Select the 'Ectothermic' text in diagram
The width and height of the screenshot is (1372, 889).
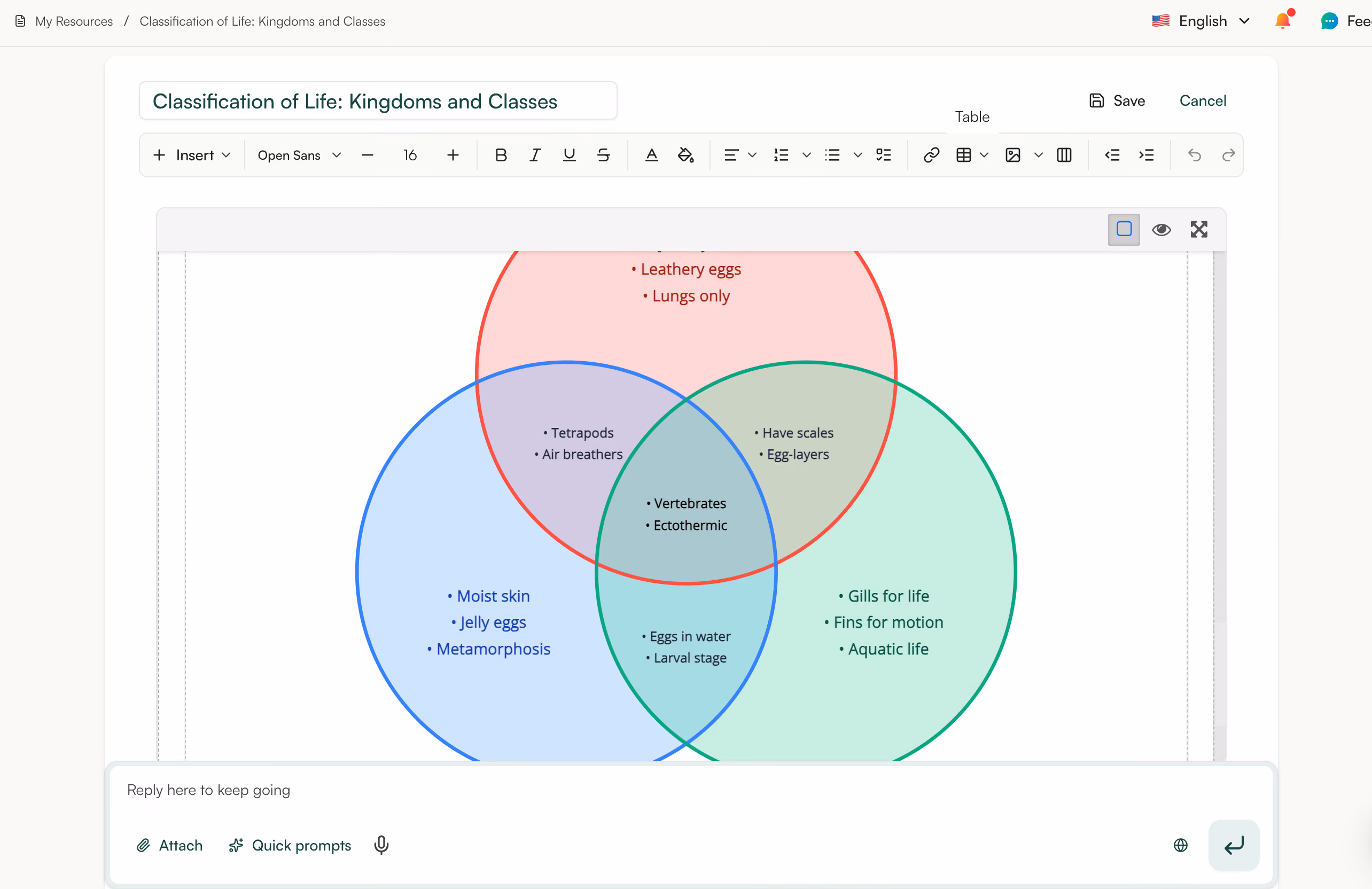690,525
